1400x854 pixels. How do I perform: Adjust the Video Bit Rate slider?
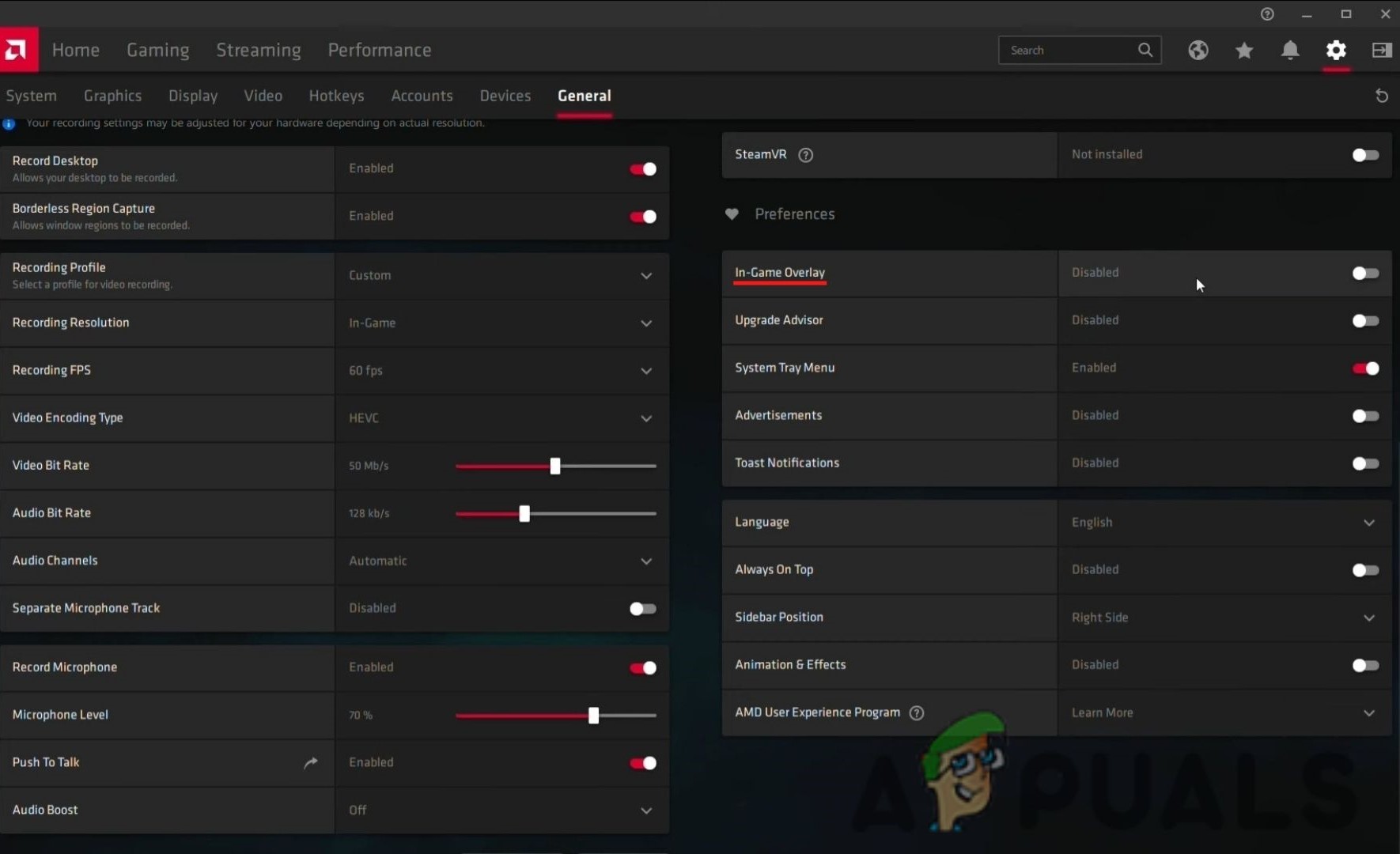click(x=555, y=466)
